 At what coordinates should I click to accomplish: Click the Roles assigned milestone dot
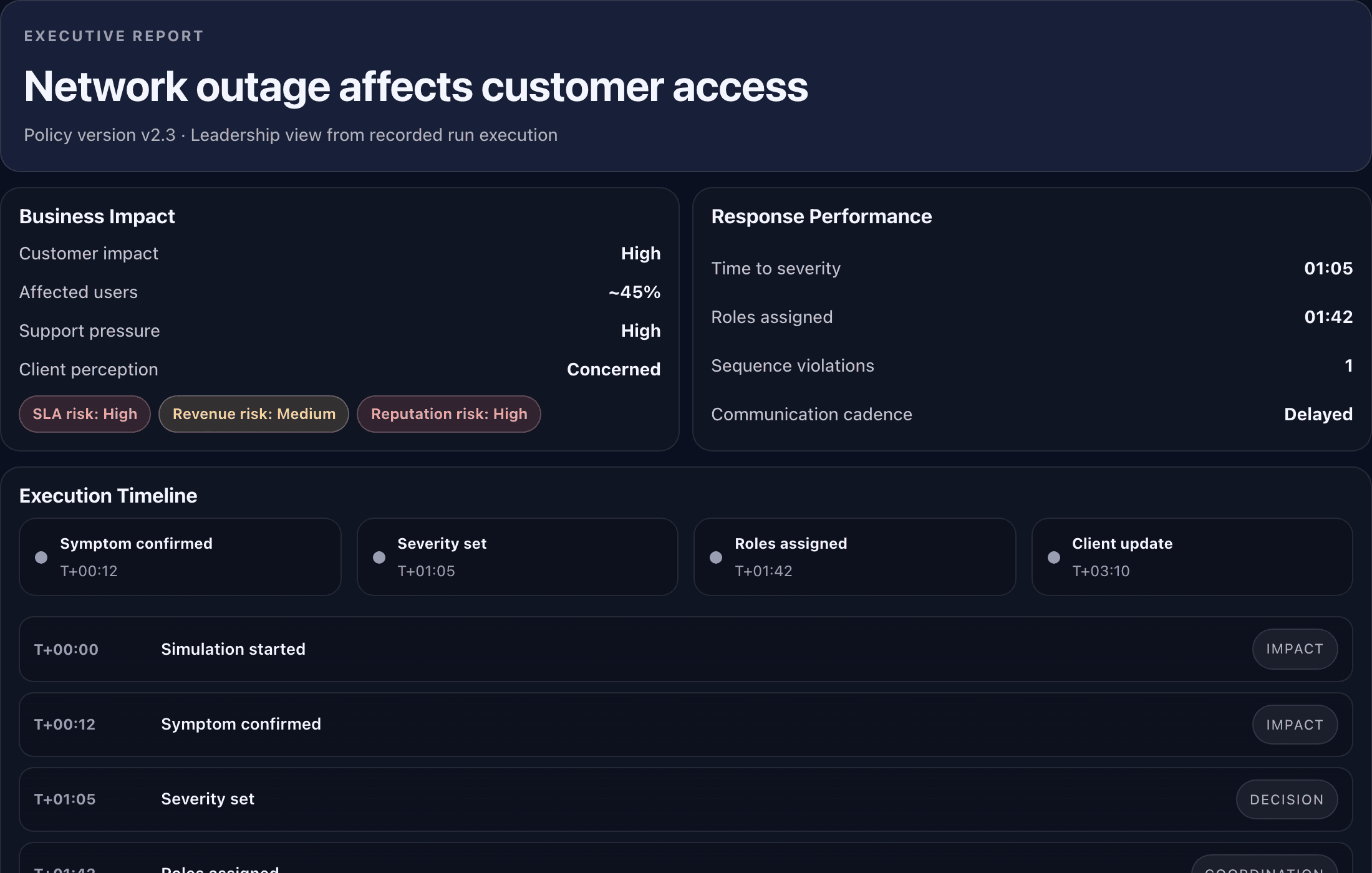point(716,557)
